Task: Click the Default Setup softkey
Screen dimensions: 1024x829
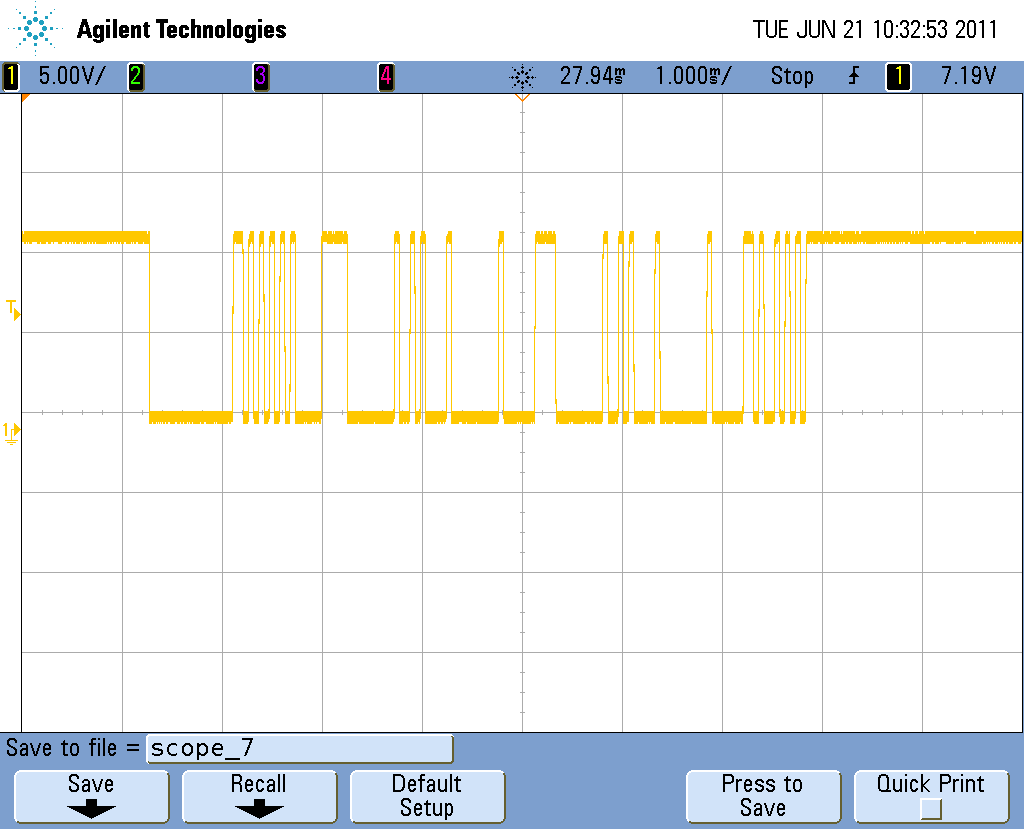Action: (427, 796)
